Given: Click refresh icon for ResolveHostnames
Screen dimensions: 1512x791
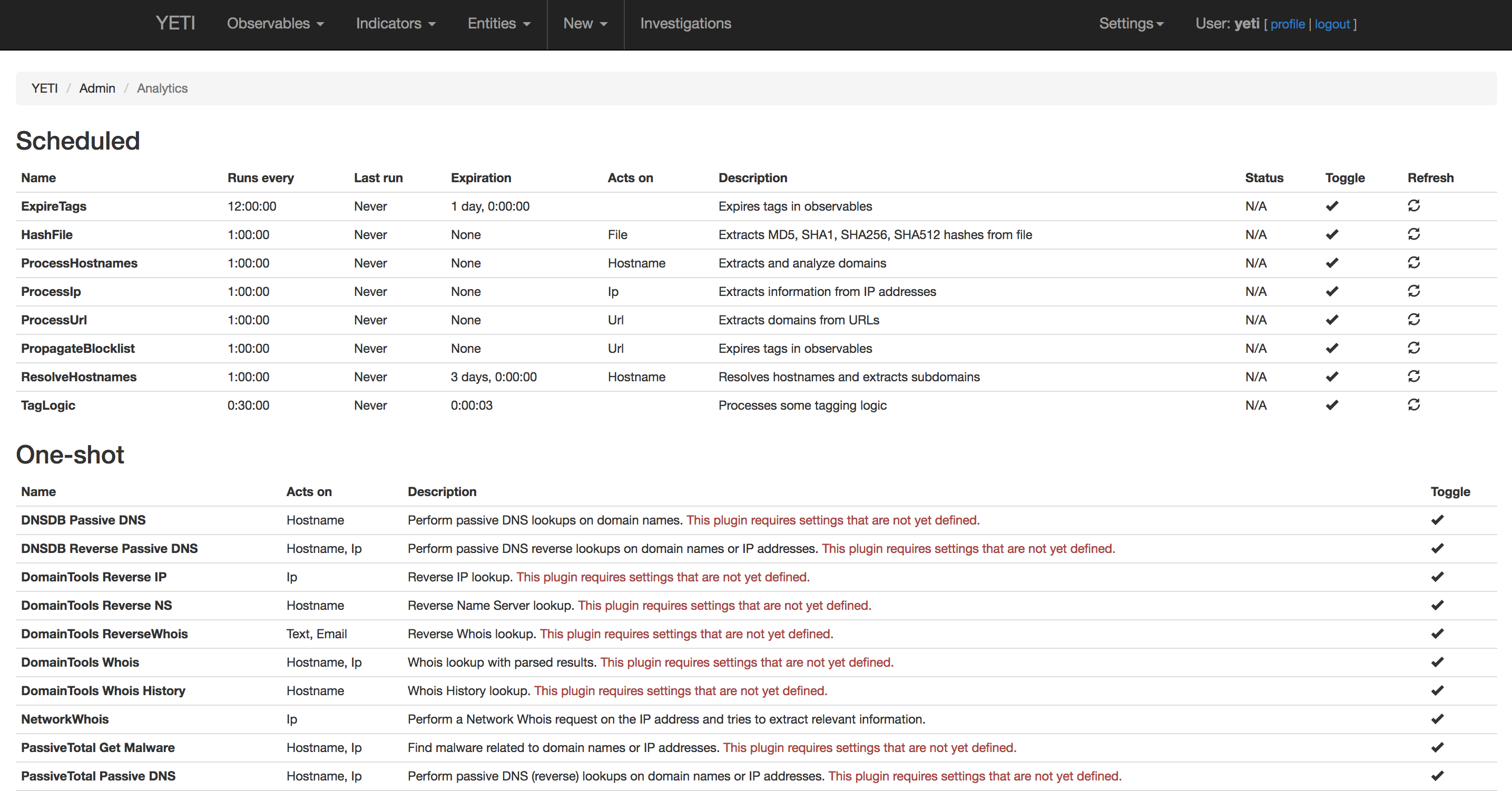Looking at the screenshot, I should point(1413,376).
